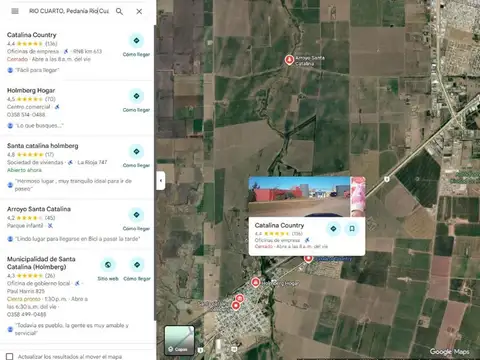The image size is (480, 360).
Task: Click the lowest red map pin
Action: point(236,305)
